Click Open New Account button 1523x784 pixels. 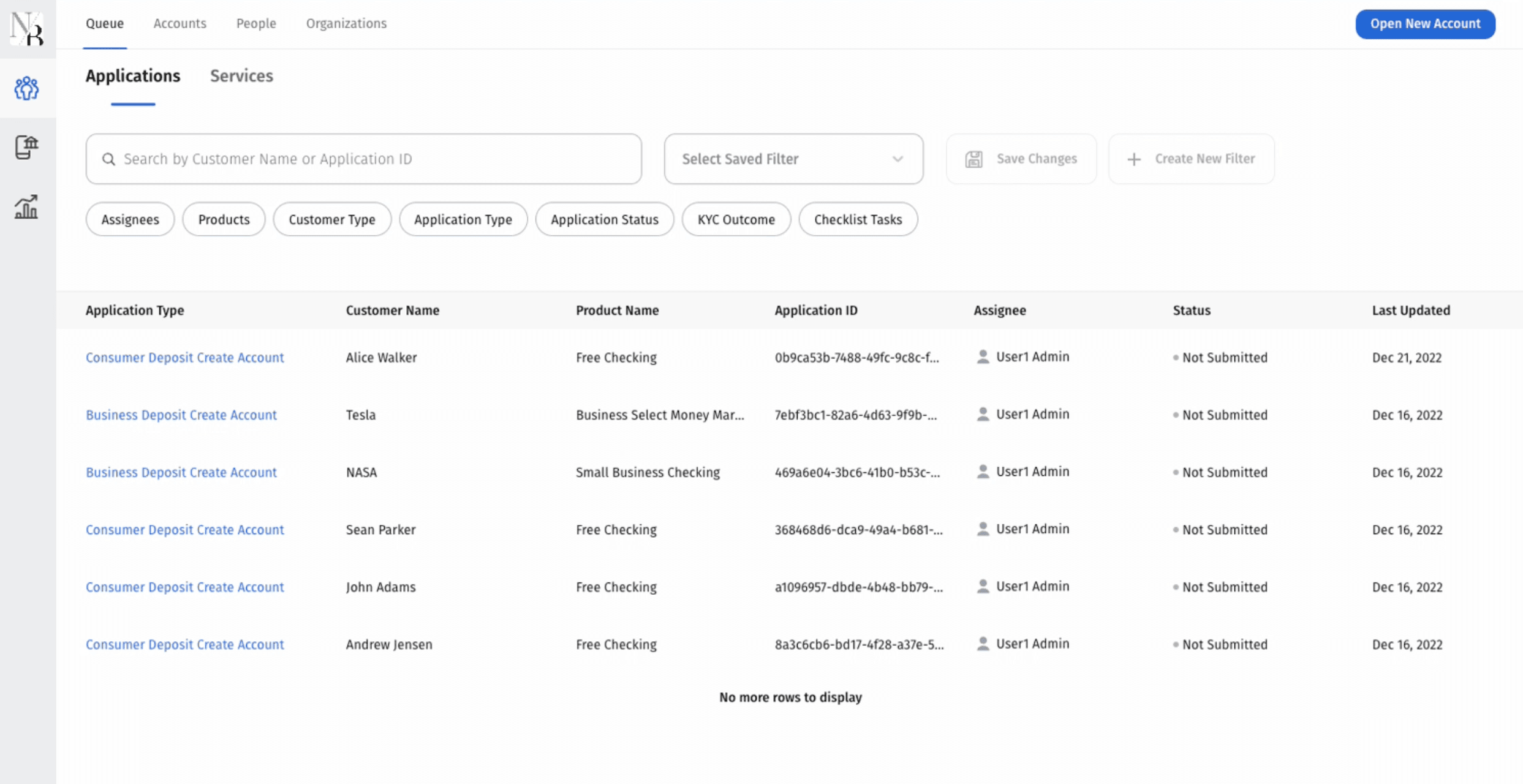pos(1425,23)
